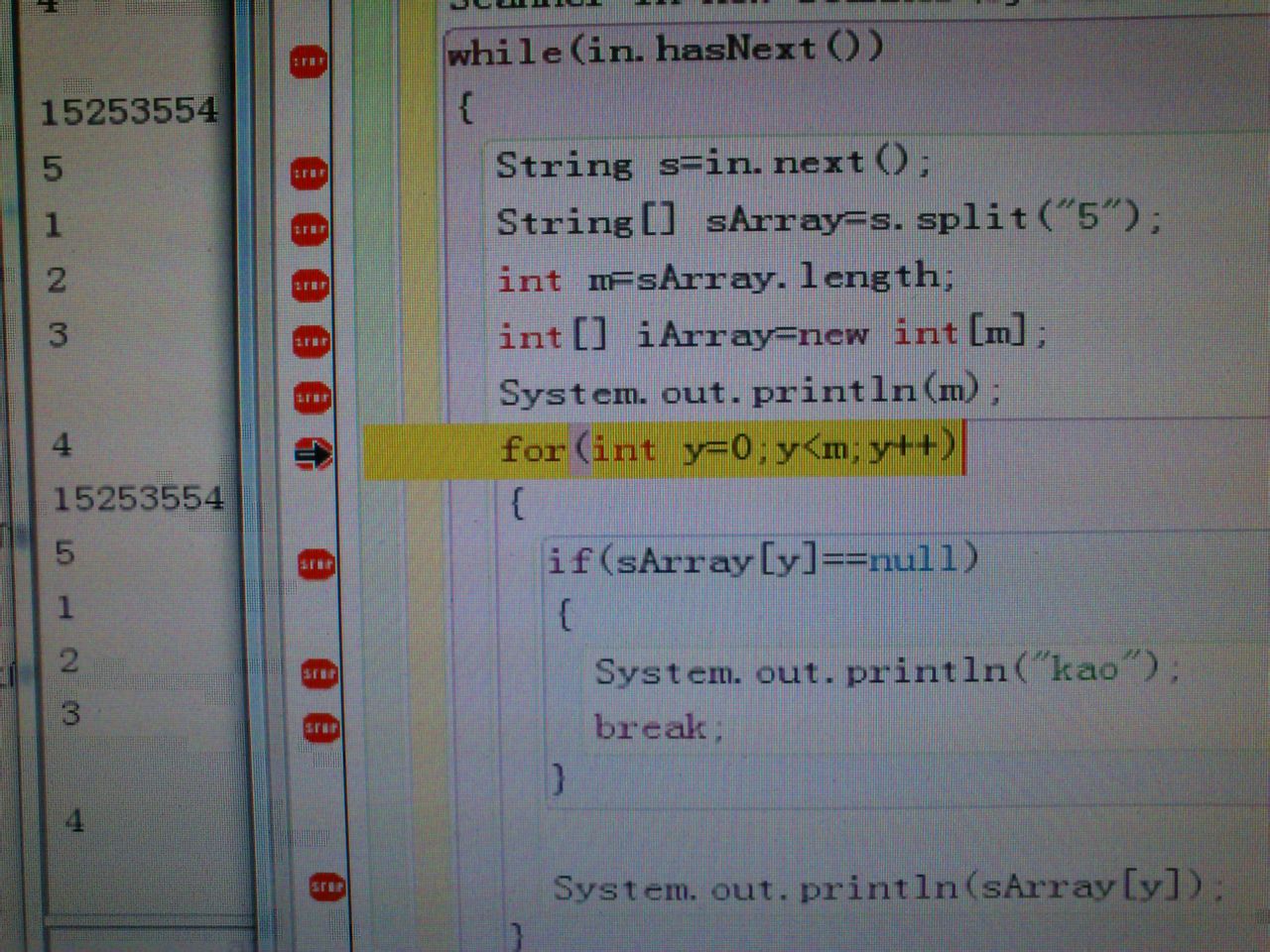Toggle breakpoint beside System.out.println(m) line

pyautogui.click(x=313, y=398)
